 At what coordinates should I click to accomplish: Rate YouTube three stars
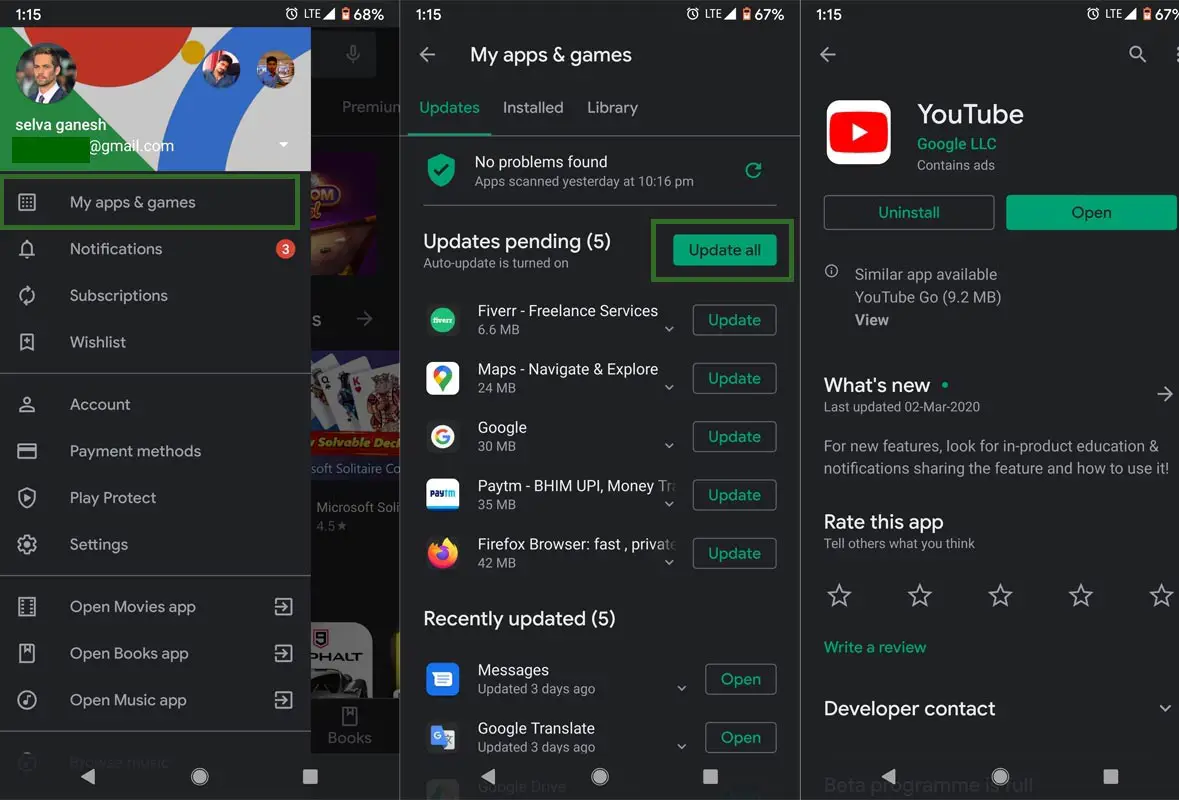coord(1000,596)
